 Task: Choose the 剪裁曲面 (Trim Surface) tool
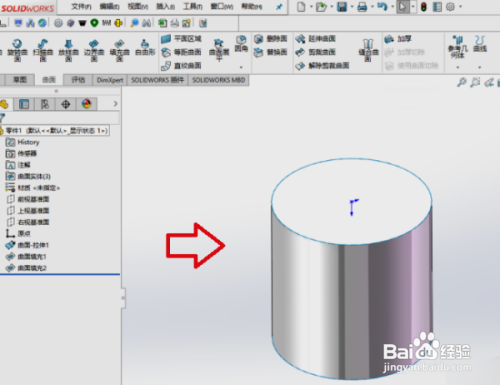point(315,52)
